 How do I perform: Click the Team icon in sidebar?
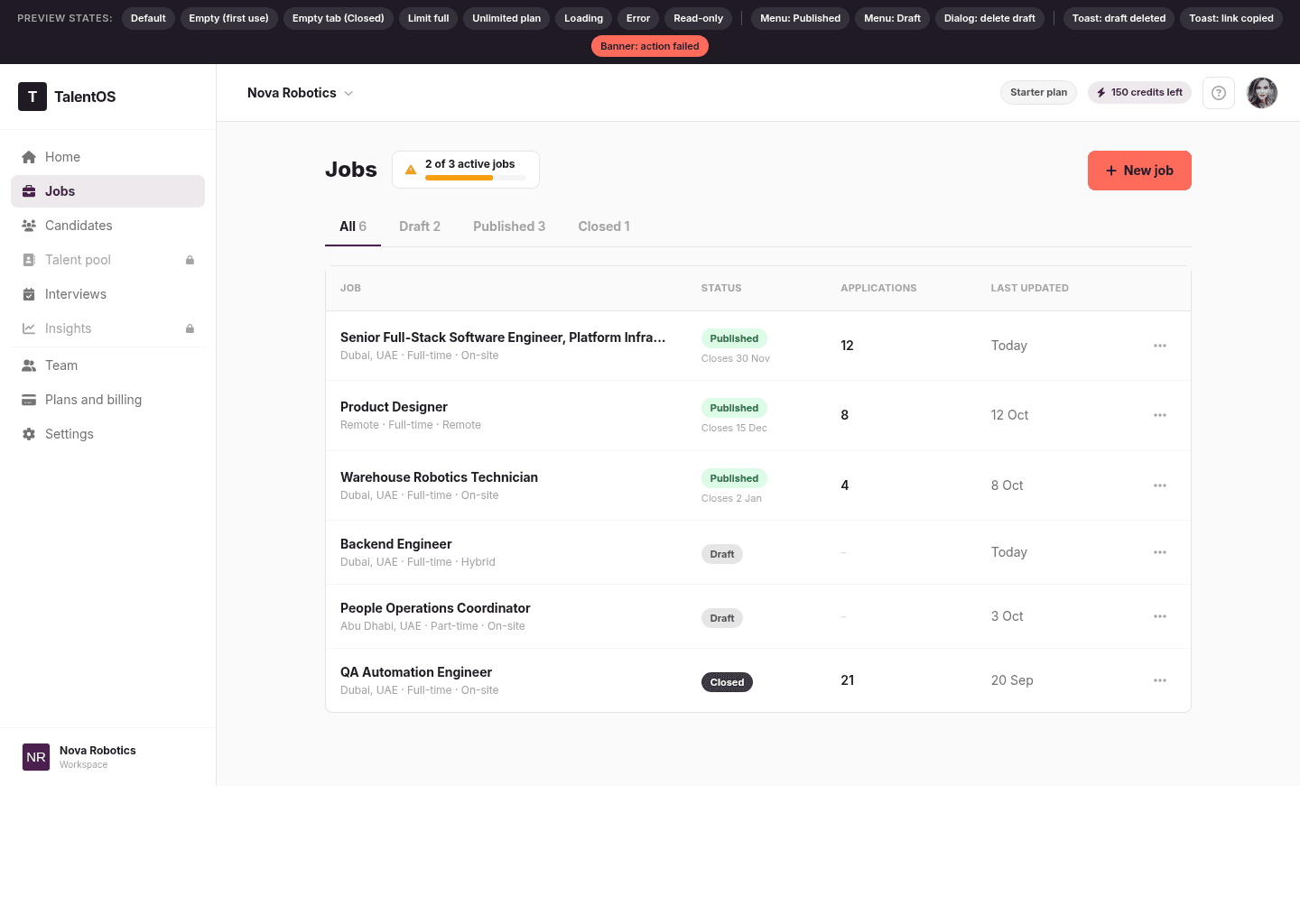pos(29,365)
